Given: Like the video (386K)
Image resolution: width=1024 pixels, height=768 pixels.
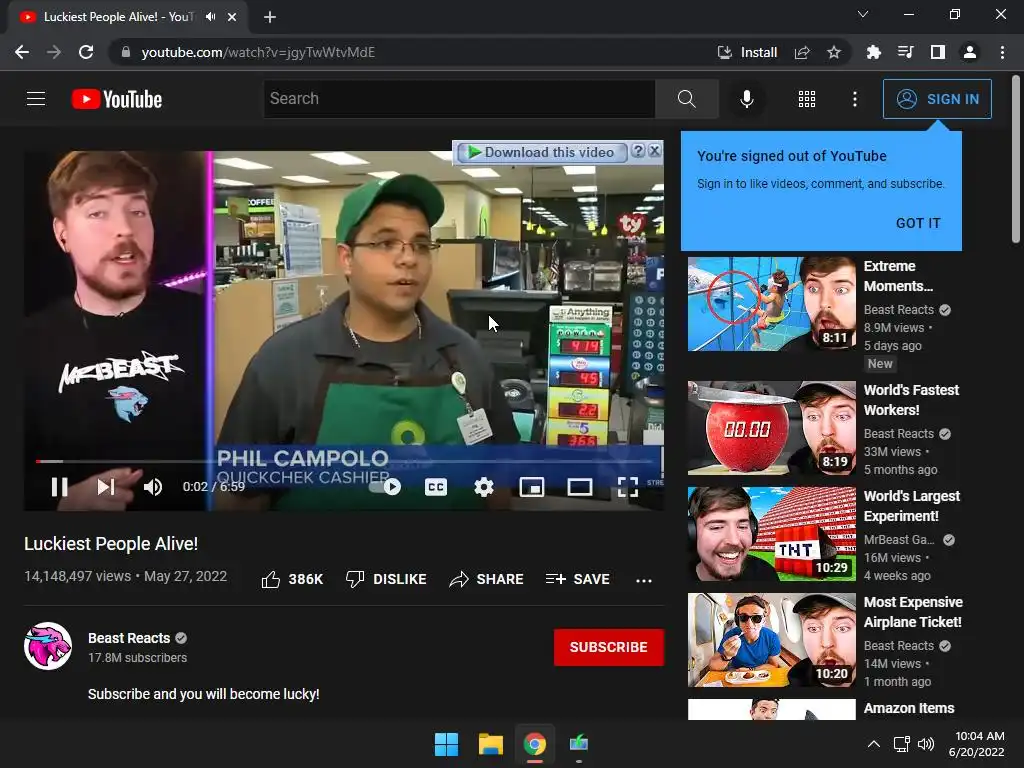Looking at the screenshot, I should pyautogui.click(x=293, y=579).
